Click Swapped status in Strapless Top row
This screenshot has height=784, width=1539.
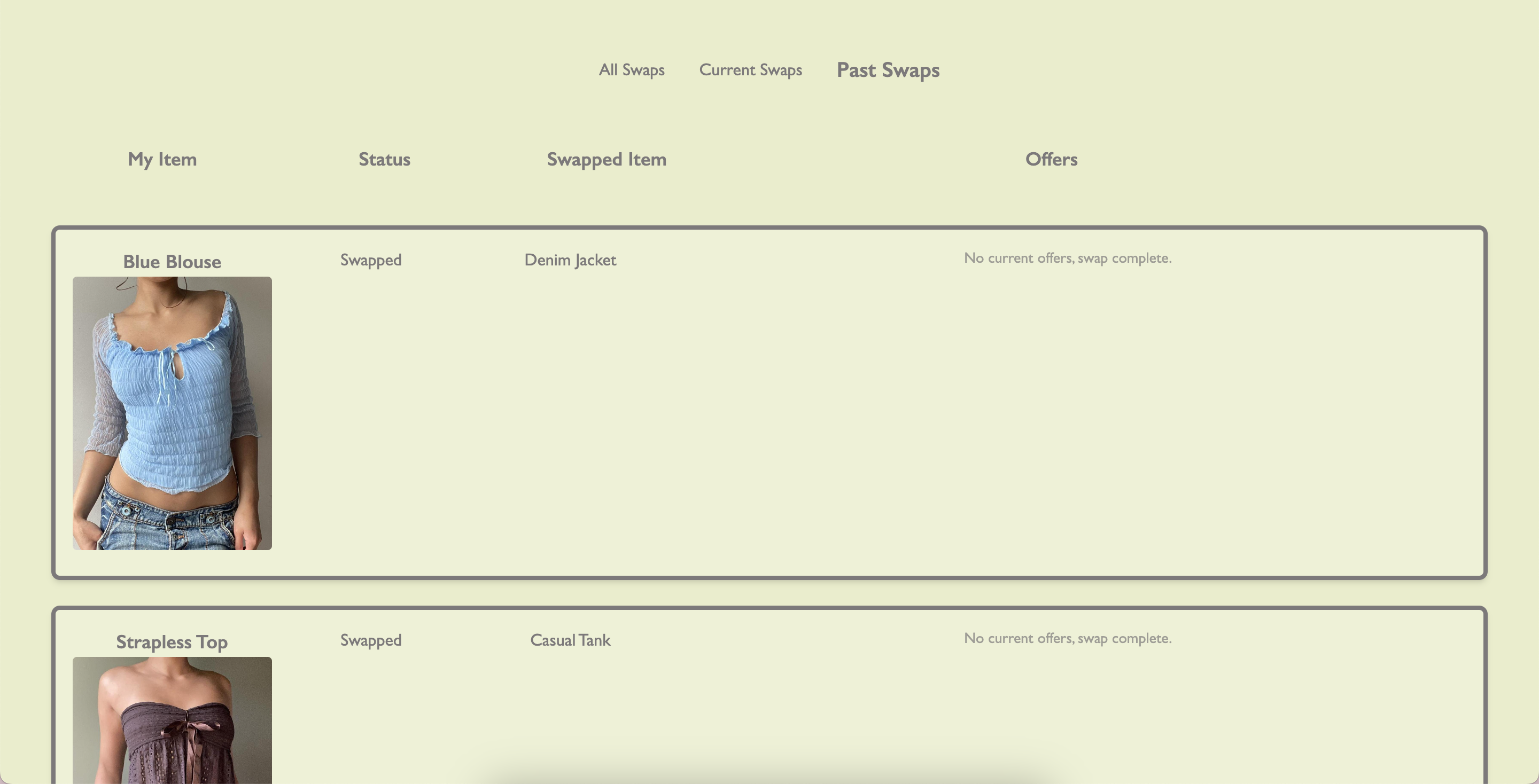(x=370, y=640)
